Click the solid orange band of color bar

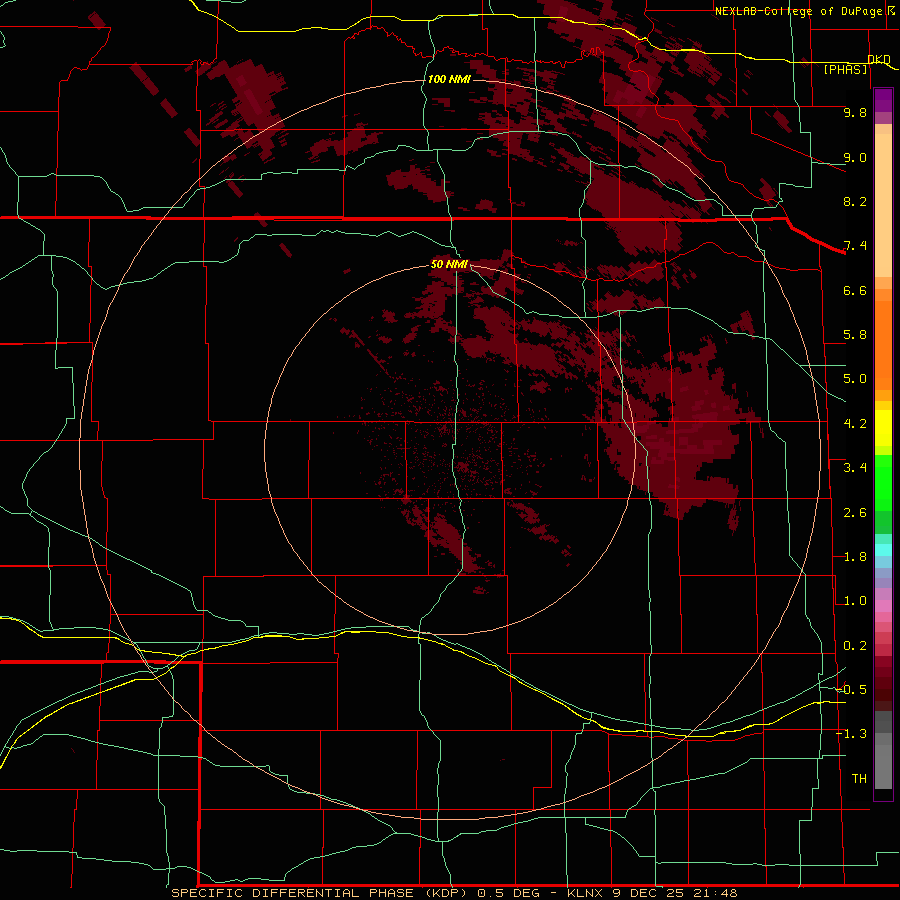click(883, 345)
